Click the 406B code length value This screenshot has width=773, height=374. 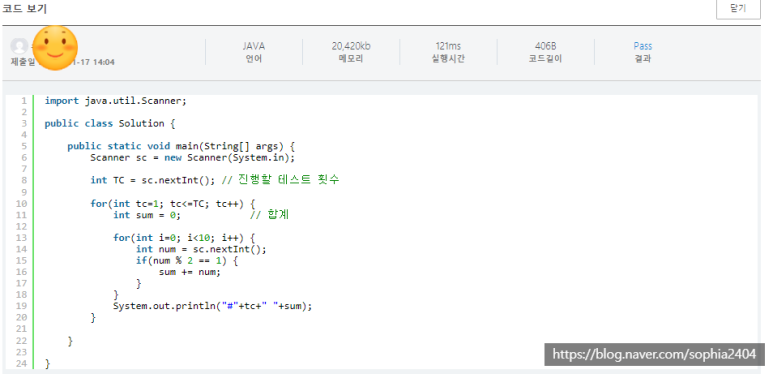coord(546,46)
